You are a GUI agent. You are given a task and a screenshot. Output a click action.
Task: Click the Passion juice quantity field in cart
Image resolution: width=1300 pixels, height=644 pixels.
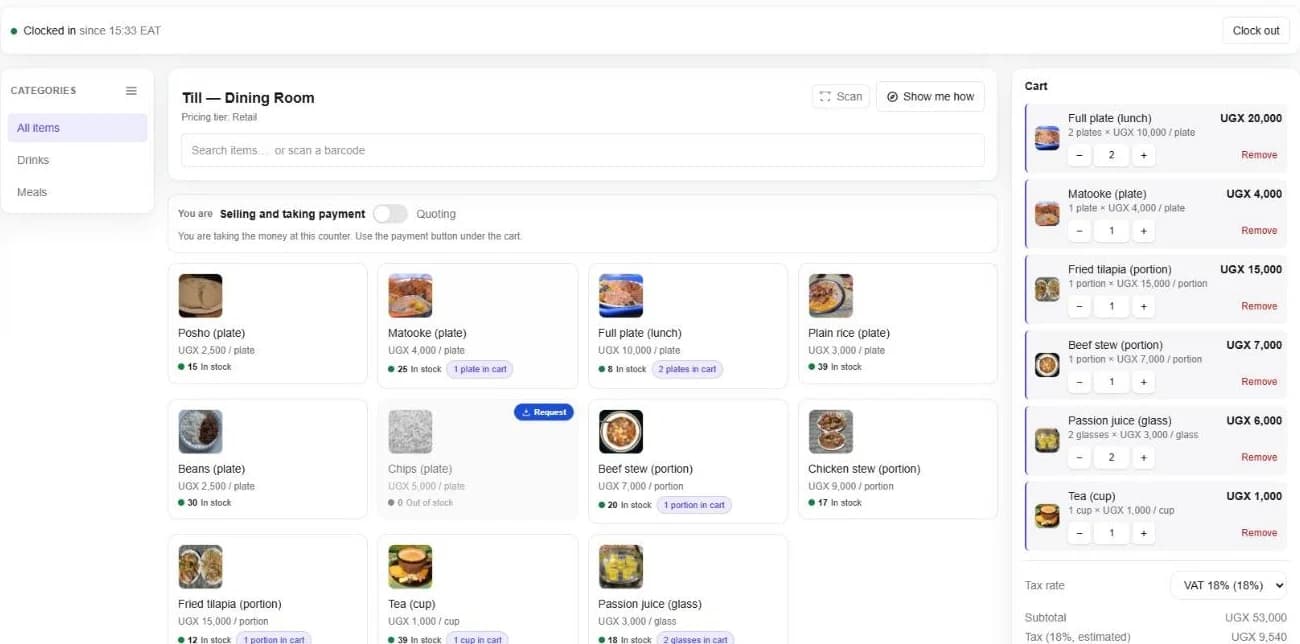click(x=1111, y=457)
